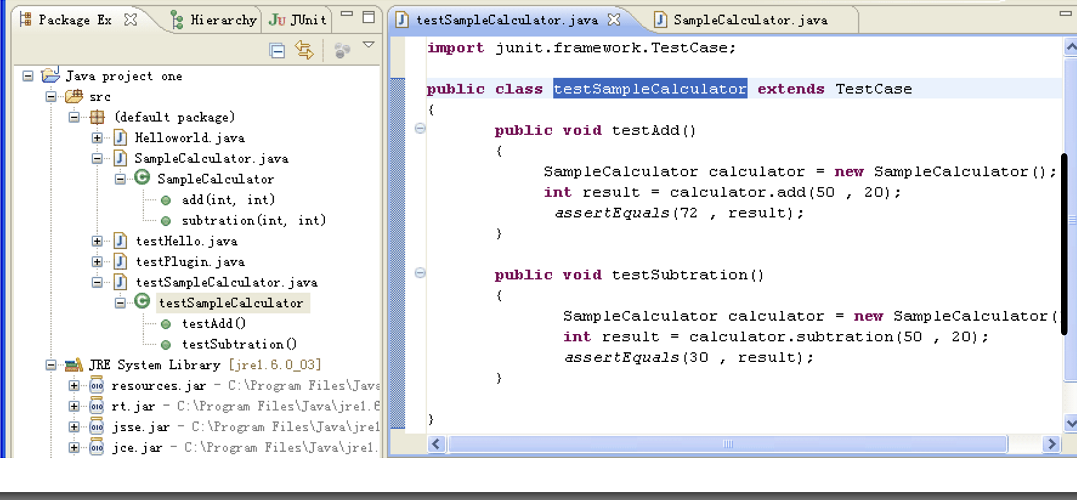Click the source folder icon next to src
1077x500 pixels.
point(73,97)
